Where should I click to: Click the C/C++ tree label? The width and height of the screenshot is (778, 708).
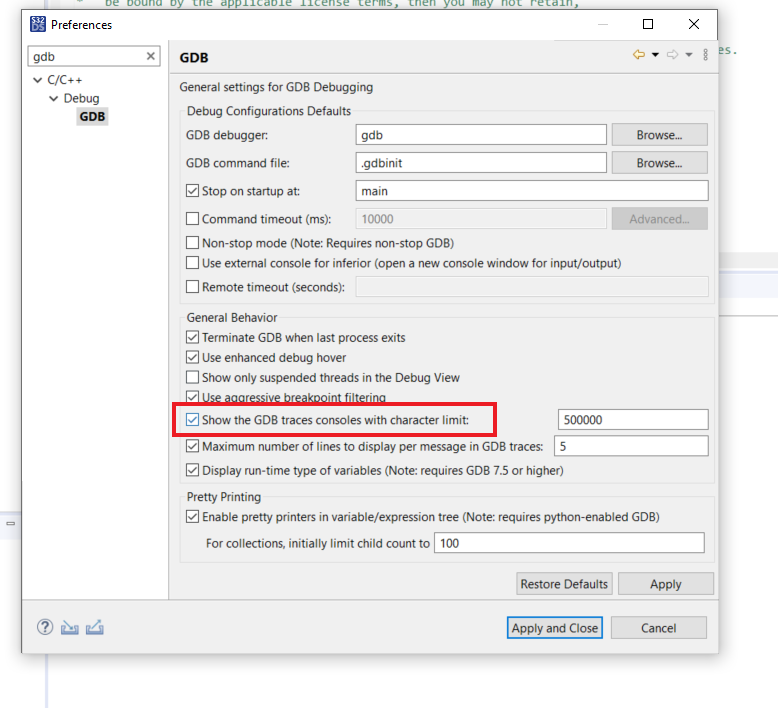65,80
